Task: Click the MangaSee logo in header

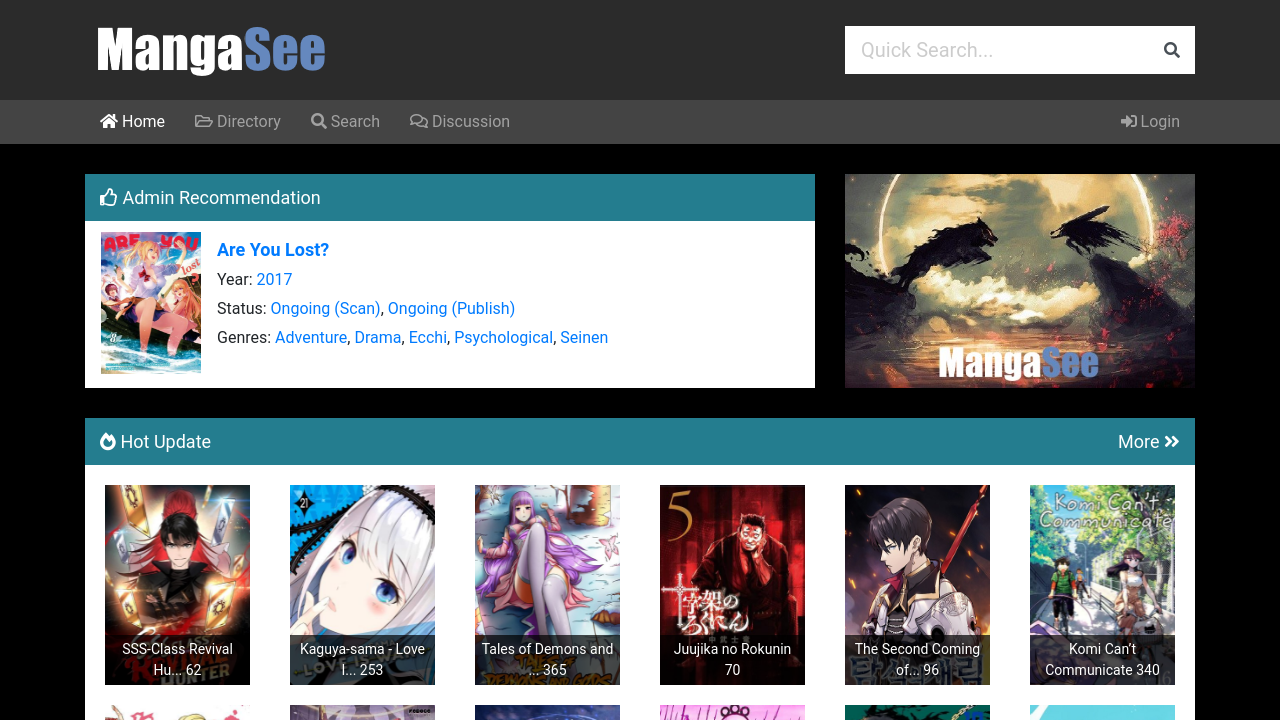Action: [x=211, y=50]
